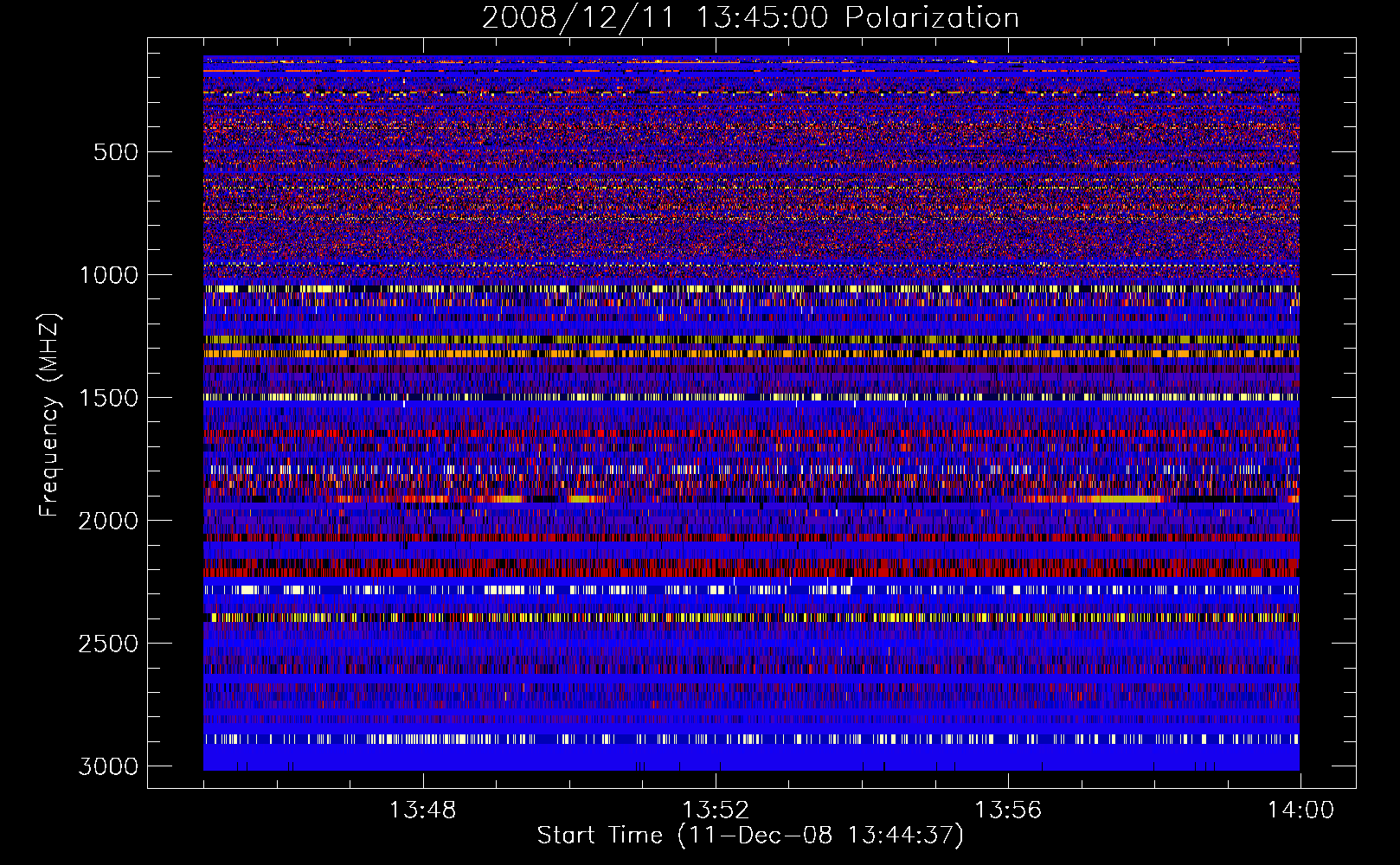The height and width of the screenshot is (865, 1400).
Task: Select the 1500 frequency axis label
Action: pyautogui.click(x=109, y=398)
